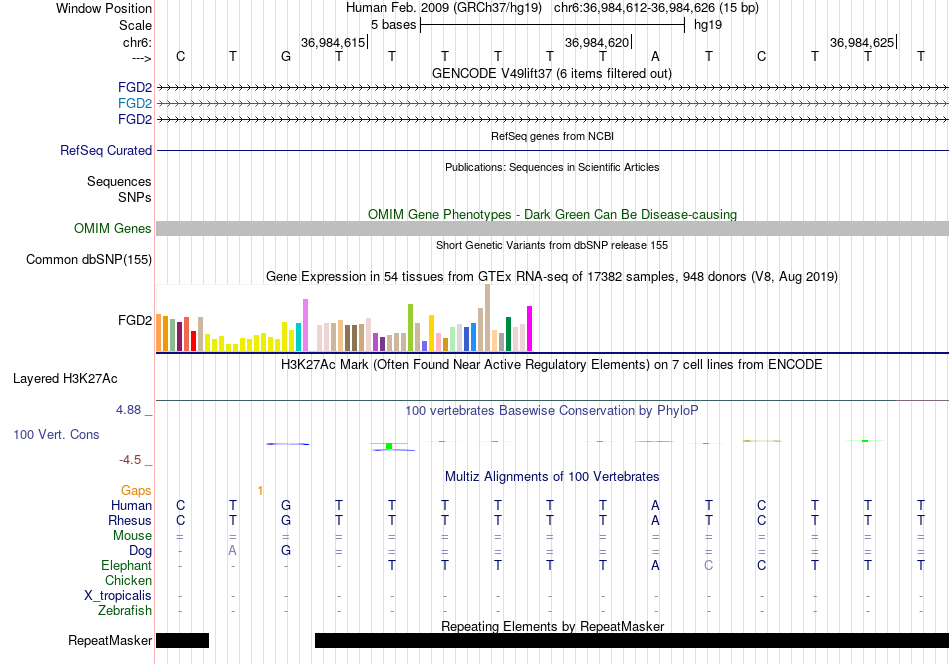Click the tallest tan bar in GTEx chart
This screenshot has width=950, height=664.
tap(487, 317)
